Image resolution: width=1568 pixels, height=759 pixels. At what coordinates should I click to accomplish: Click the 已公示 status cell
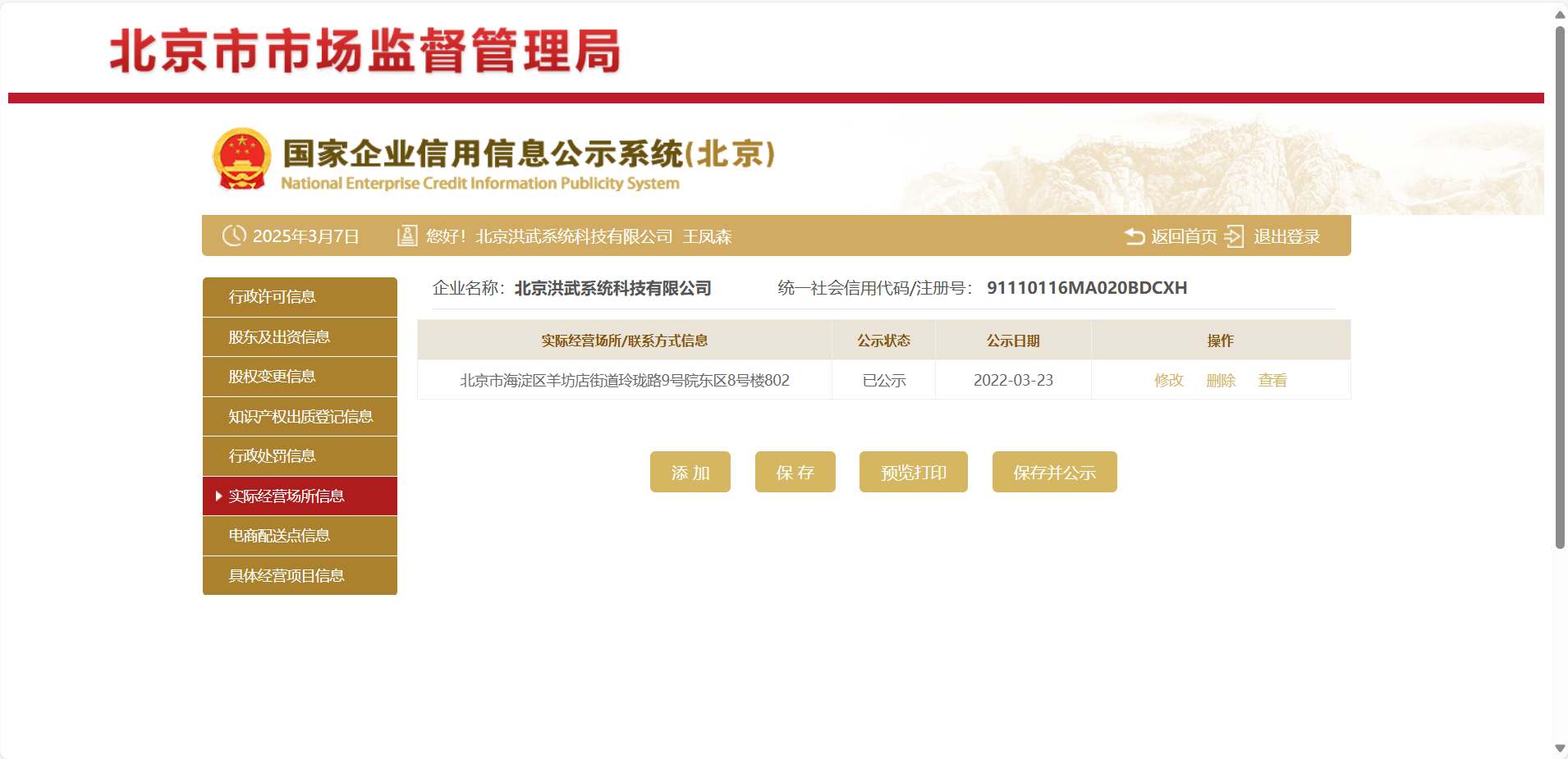pyautogui.click(x=884, y=380)
